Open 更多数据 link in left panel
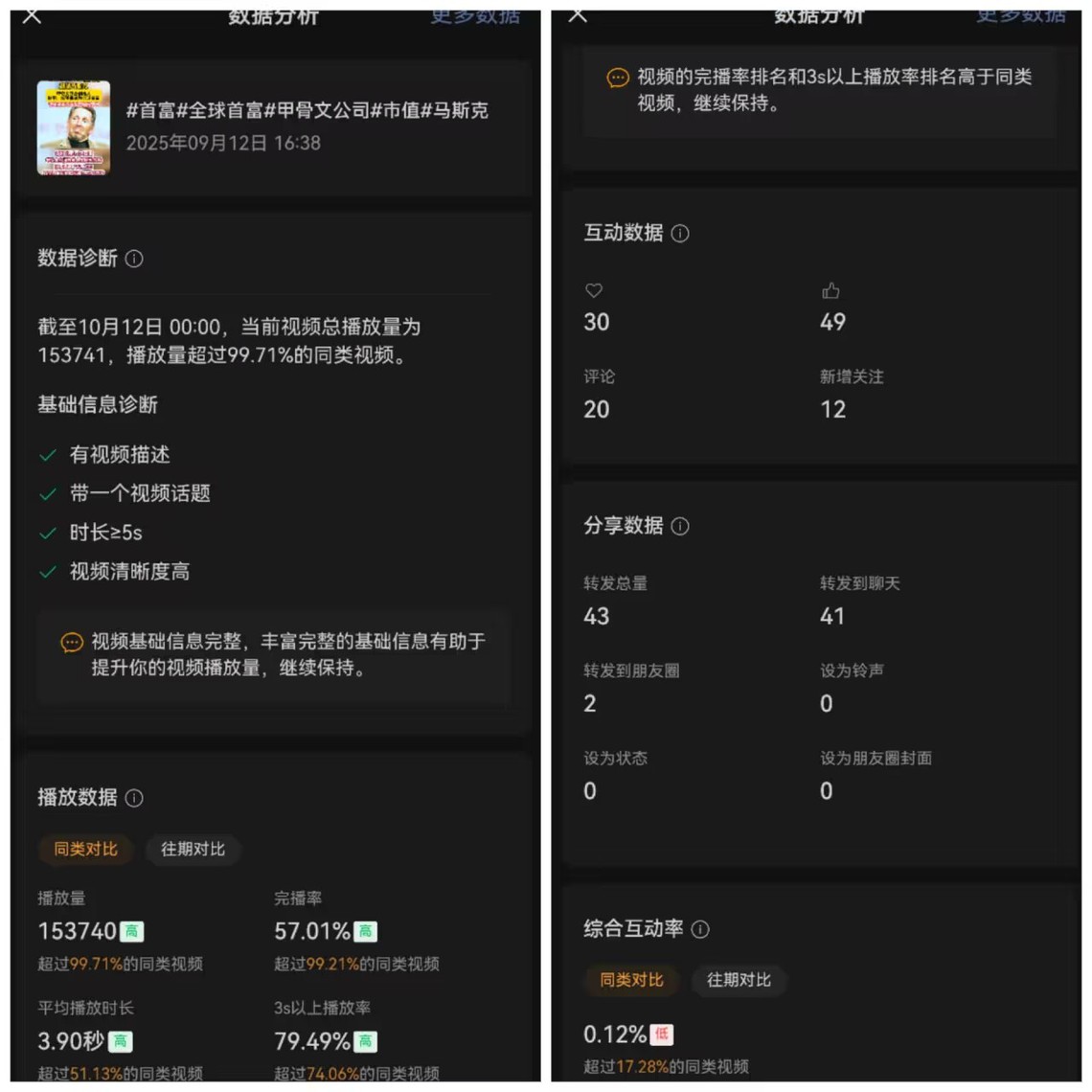1092x1092 pixels. pos(475,16)
